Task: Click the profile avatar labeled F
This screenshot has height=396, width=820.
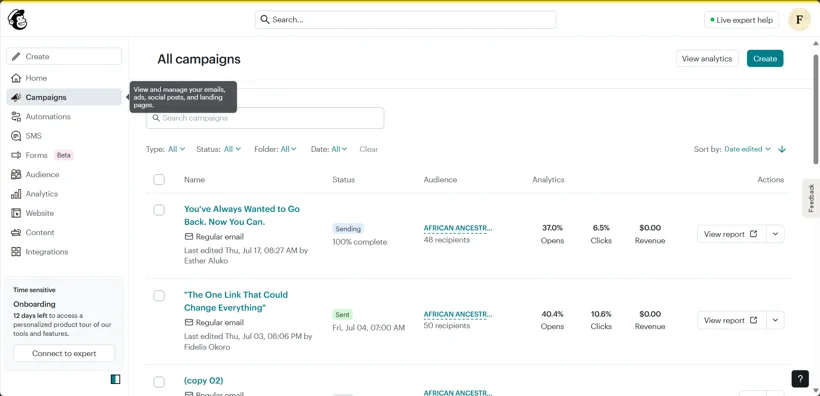Action: tap(799, 20)
